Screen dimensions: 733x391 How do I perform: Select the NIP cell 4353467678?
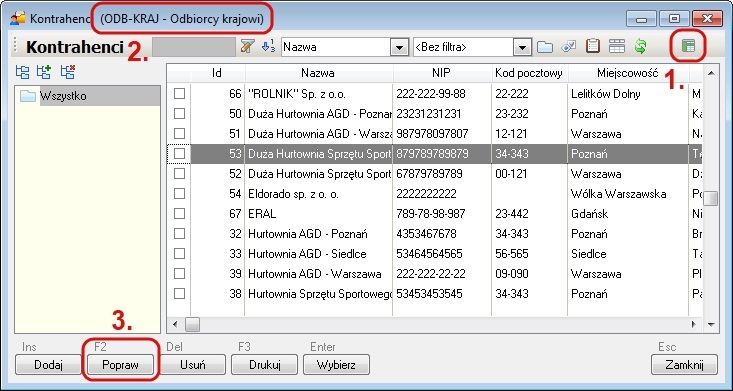[442, 233]
